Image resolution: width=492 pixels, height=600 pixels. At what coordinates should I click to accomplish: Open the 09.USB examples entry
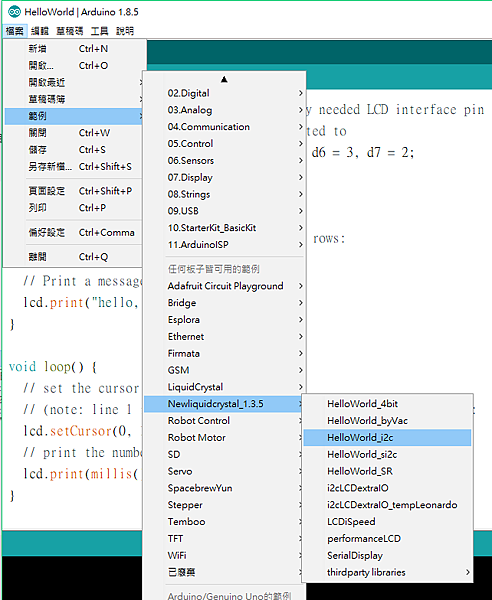pyautogui.click(x=225, y=211)
